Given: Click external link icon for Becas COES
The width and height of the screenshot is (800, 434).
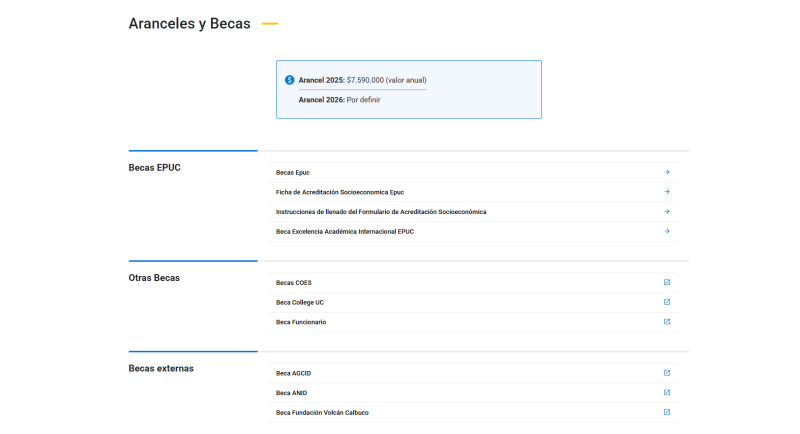Looking at the screenshot, I should click(x=667, y=282).
